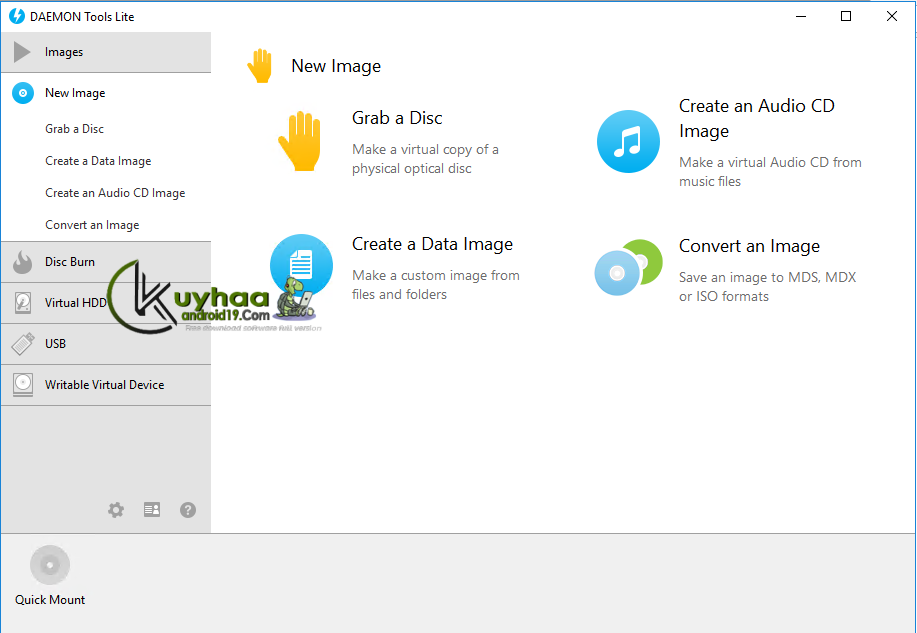Click the Virtual HDD drive icon
The image size is (917, 633).
23,303
